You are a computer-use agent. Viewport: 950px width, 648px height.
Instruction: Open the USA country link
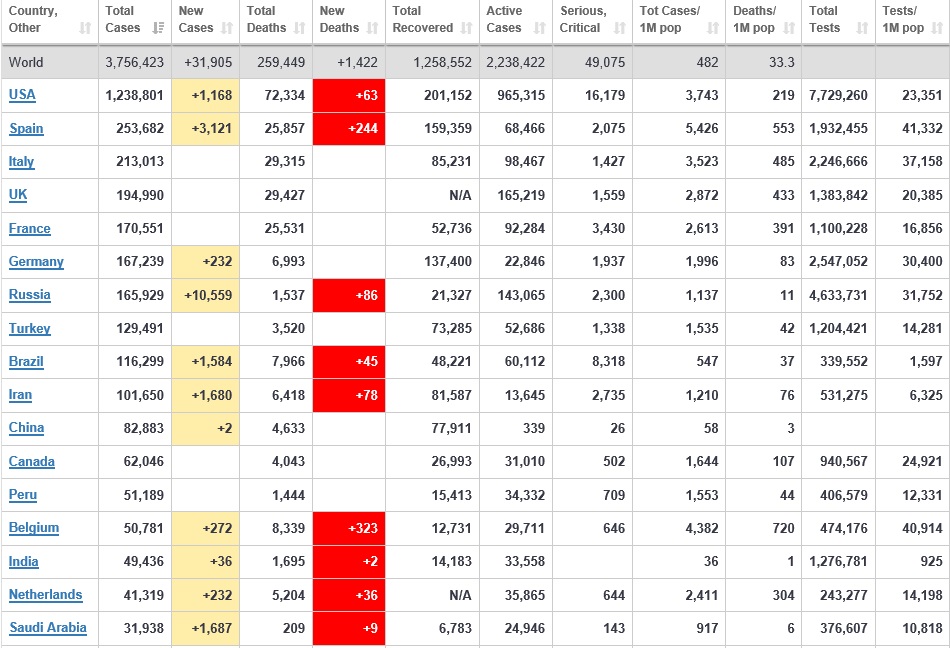[22, 95]
